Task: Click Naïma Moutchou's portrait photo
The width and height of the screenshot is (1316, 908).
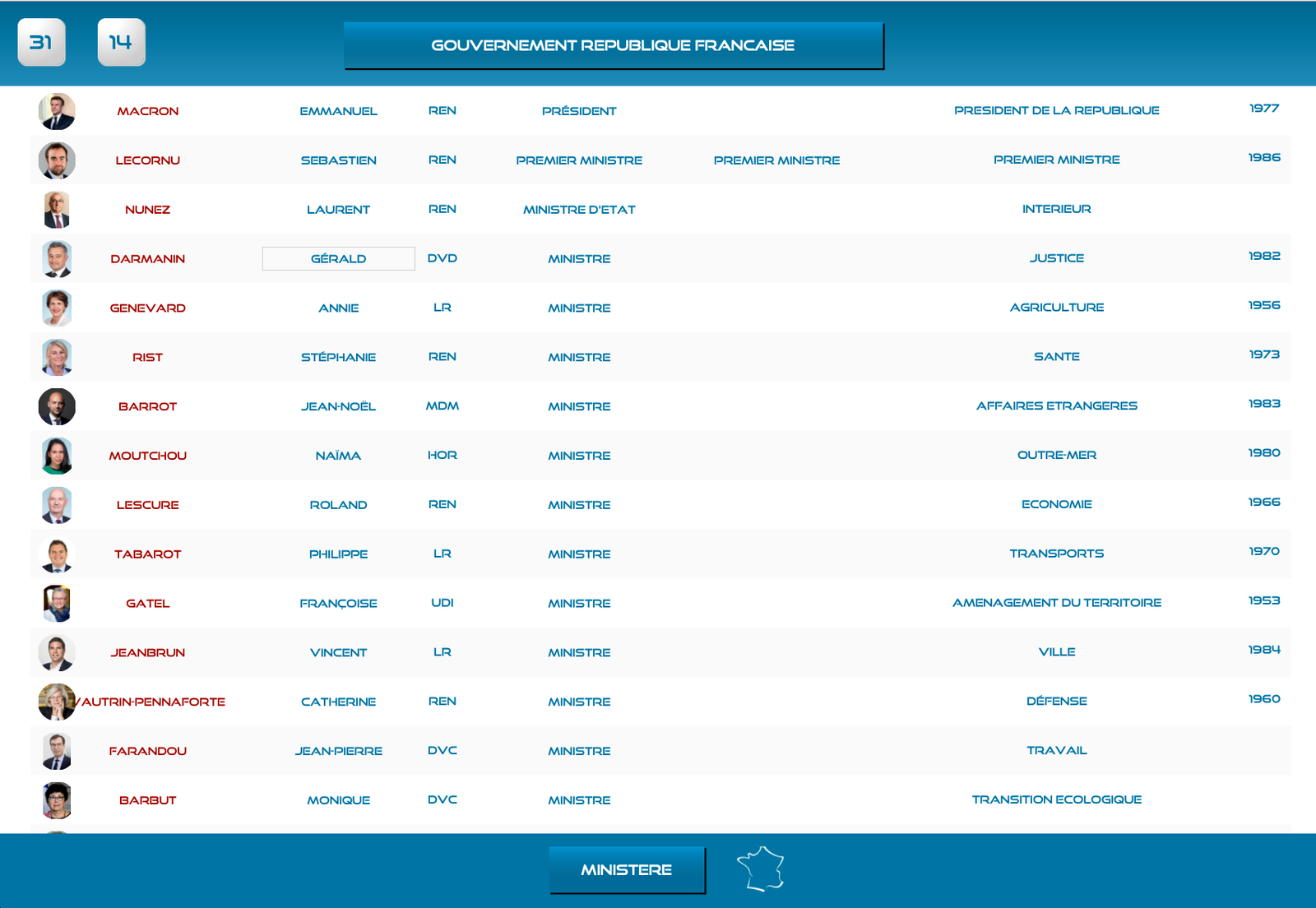Action: [57, 456]
